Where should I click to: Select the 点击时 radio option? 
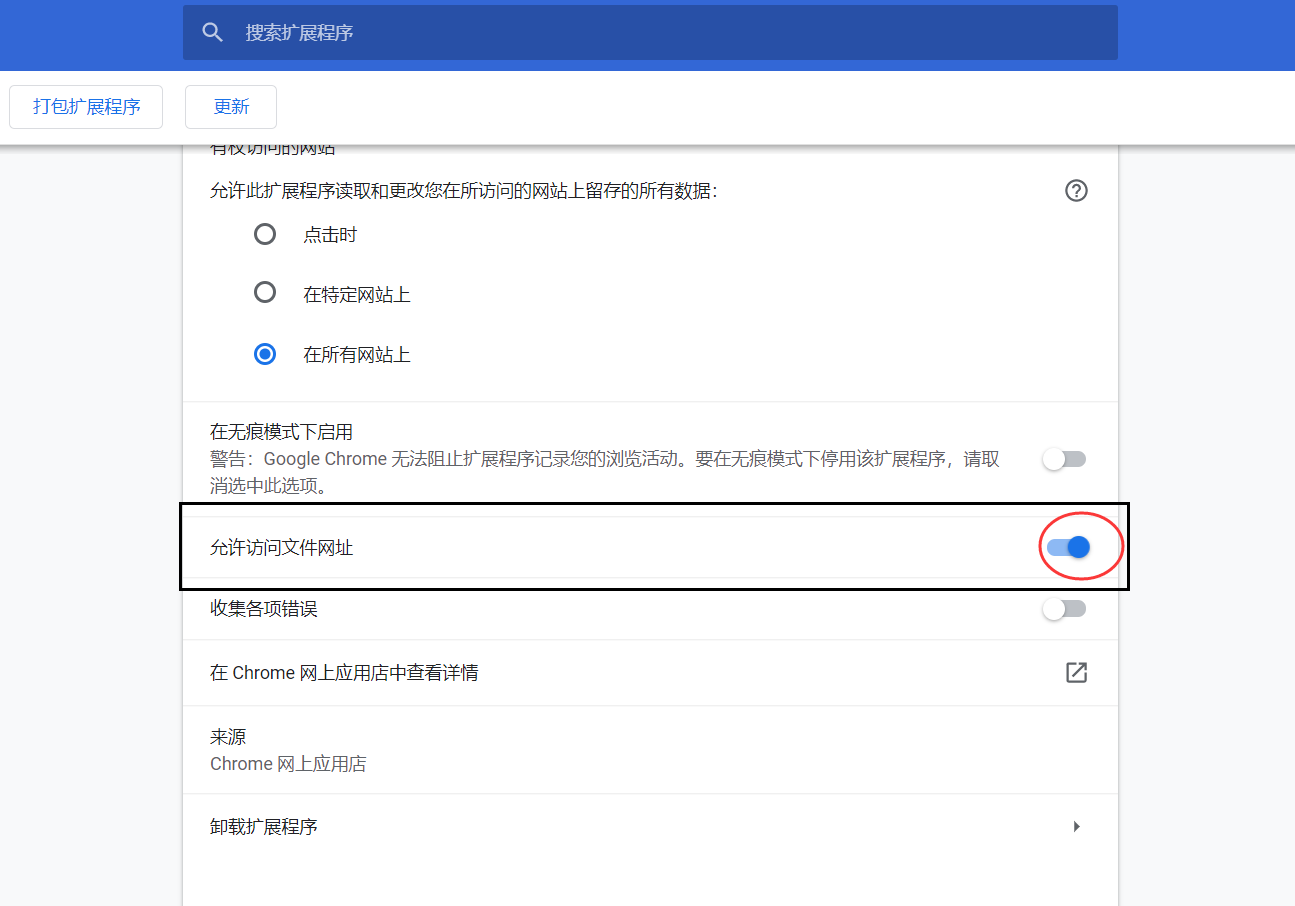pos(265,233)
